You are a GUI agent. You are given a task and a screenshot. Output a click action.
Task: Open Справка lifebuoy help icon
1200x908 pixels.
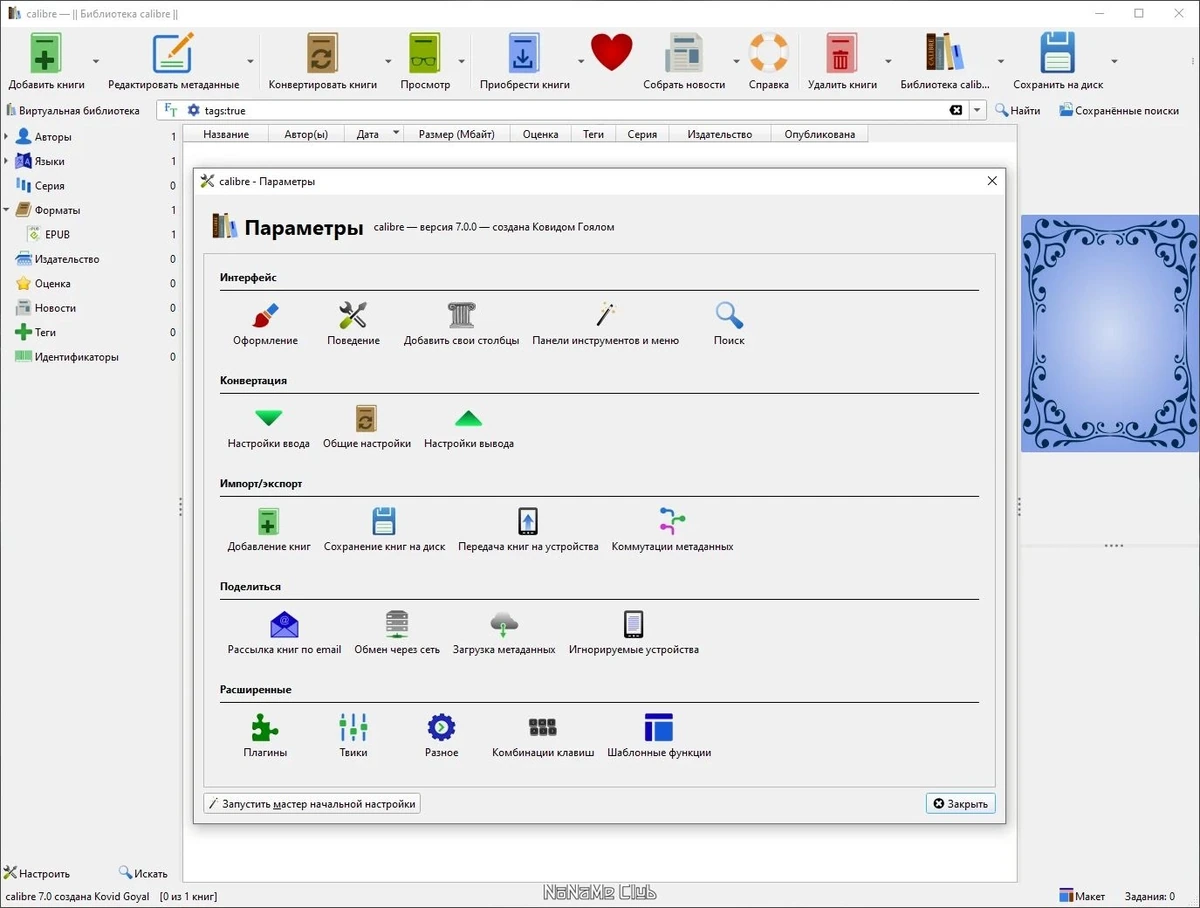pos(769,61)
